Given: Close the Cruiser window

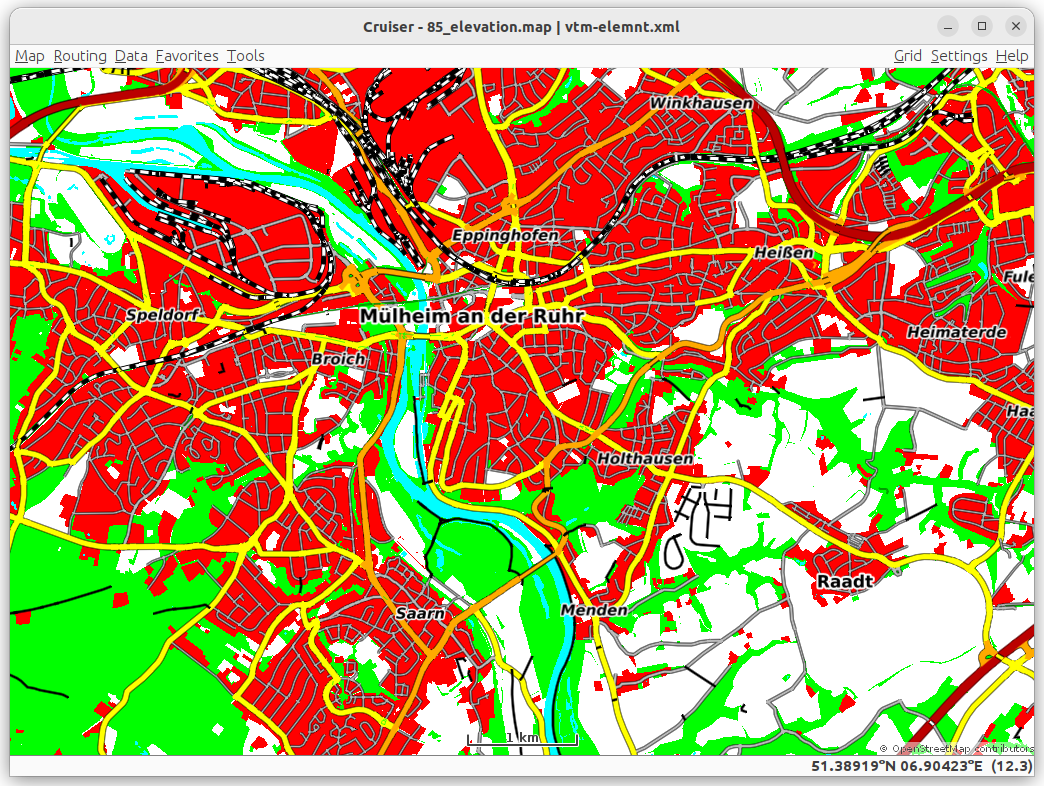Looking at the screenshot, I should click(x=1016, y=26).
